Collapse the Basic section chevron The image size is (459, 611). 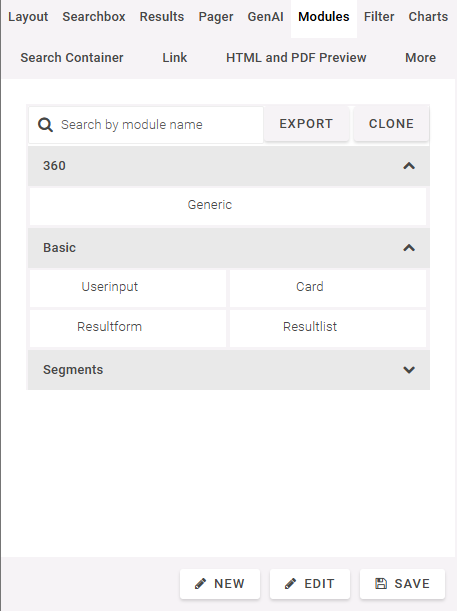(409, 248)
